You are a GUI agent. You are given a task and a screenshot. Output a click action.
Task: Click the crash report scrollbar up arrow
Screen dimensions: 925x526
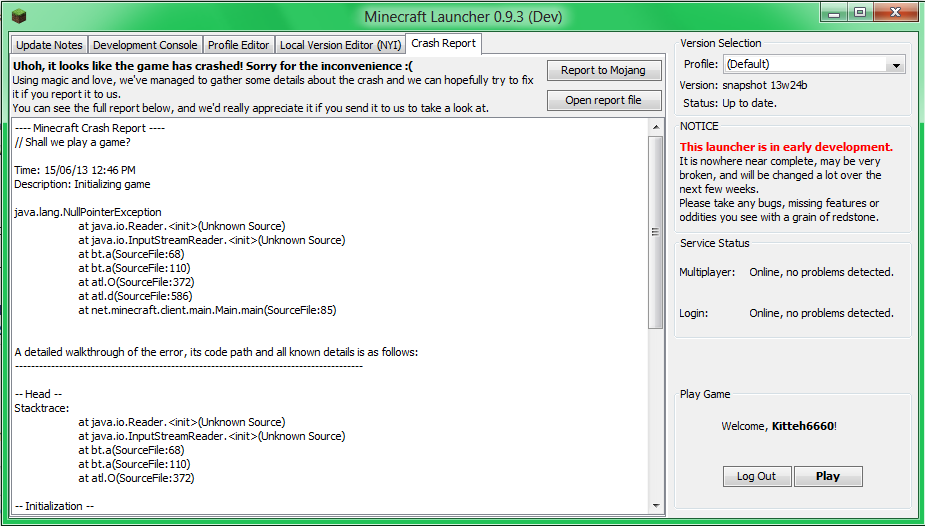655,127
